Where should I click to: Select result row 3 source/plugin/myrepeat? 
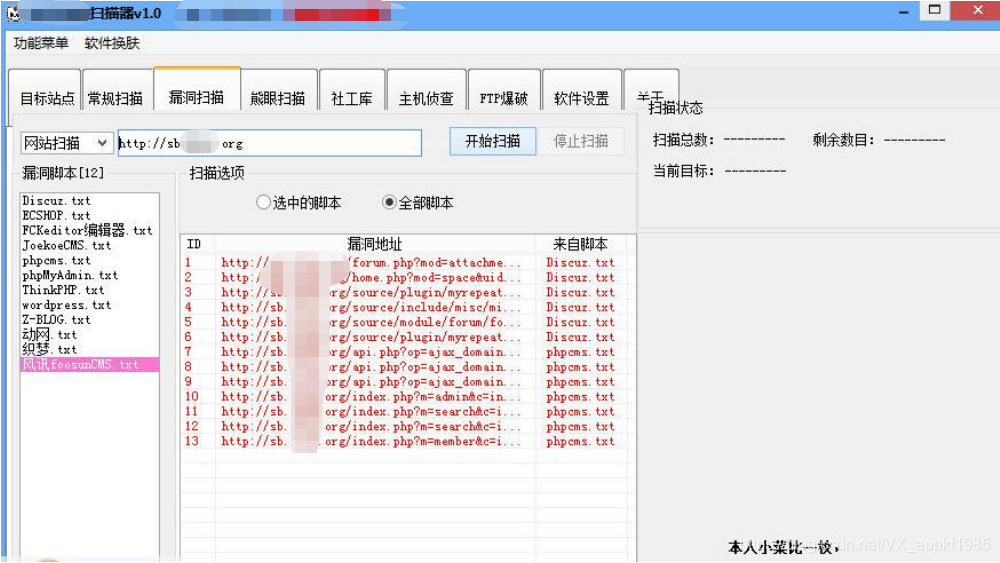[408, 293]
